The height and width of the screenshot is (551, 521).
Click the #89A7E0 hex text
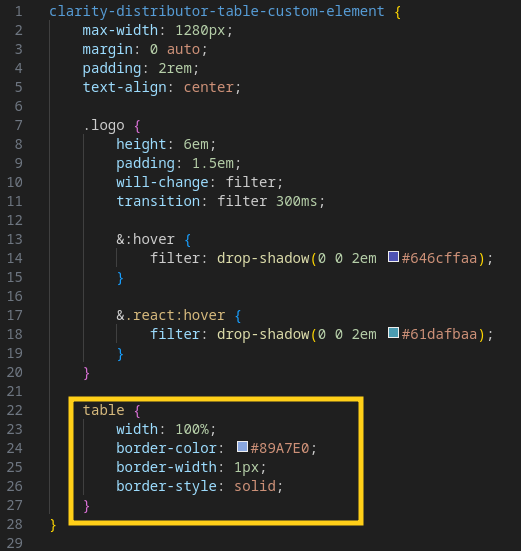click(280, 448)
